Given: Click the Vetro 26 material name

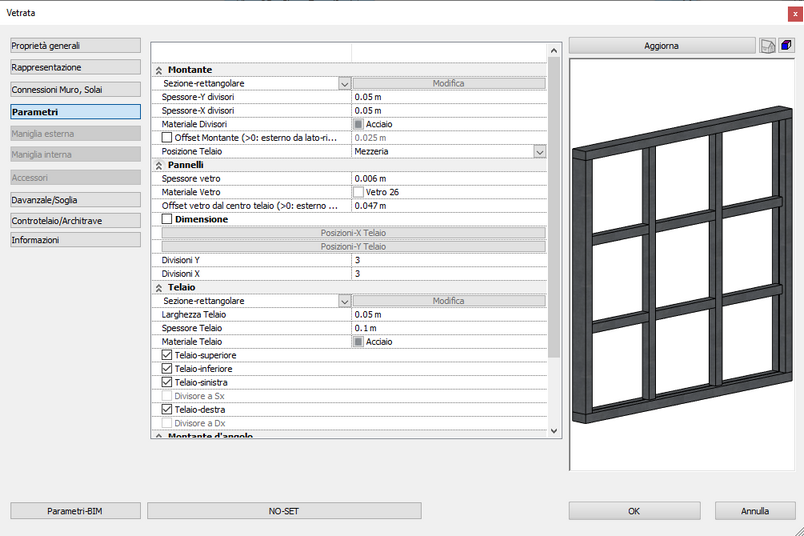Looking at the screenshot, I should (382, 192).
